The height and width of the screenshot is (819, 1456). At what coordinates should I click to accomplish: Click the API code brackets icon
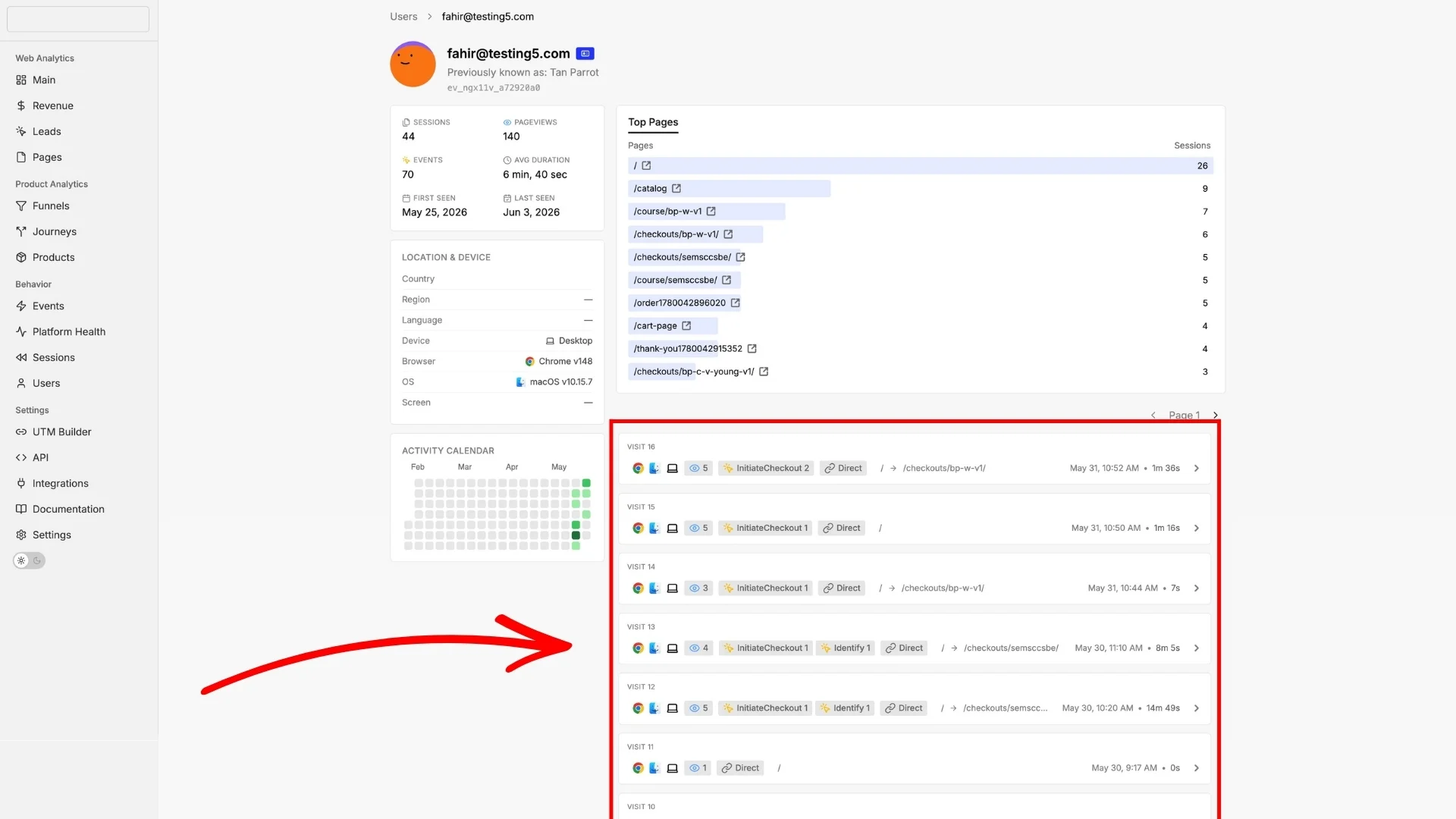[21, 457]
